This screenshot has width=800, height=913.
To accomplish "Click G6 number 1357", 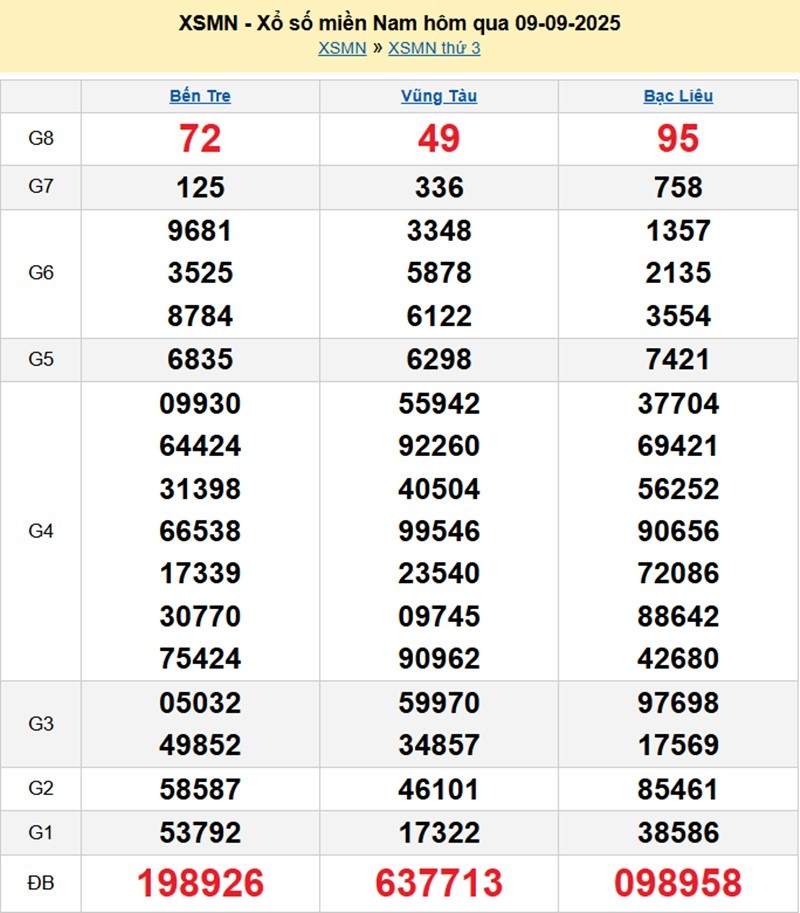I will click(x=678, y=231).
